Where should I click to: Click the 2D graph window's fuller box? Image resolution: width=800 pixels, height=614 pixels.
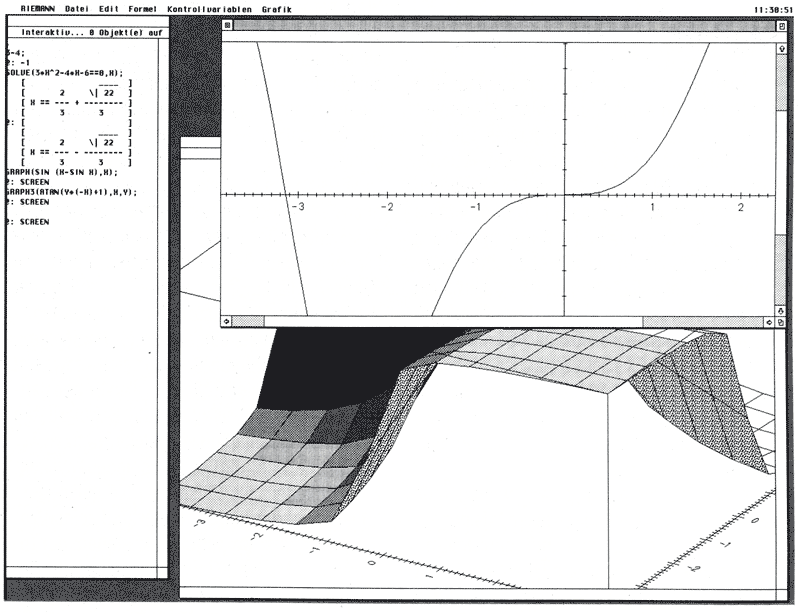pyautogui.click(x=781, y=26)
